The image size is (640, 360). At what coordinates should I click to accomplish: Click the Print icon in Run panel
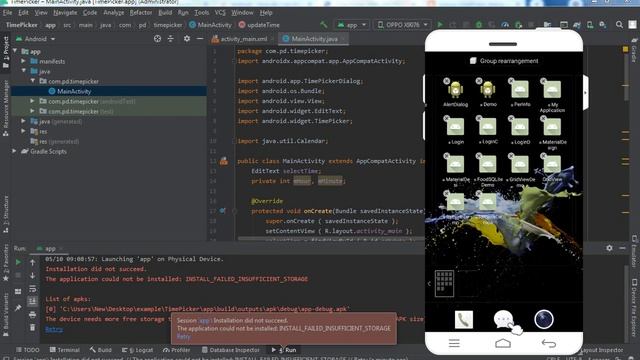[33, 315]
